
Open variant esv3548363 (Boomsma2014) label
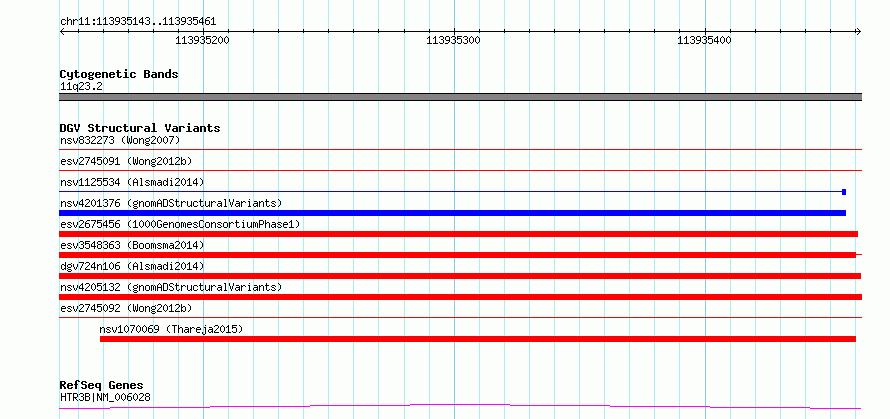point(132,245)
